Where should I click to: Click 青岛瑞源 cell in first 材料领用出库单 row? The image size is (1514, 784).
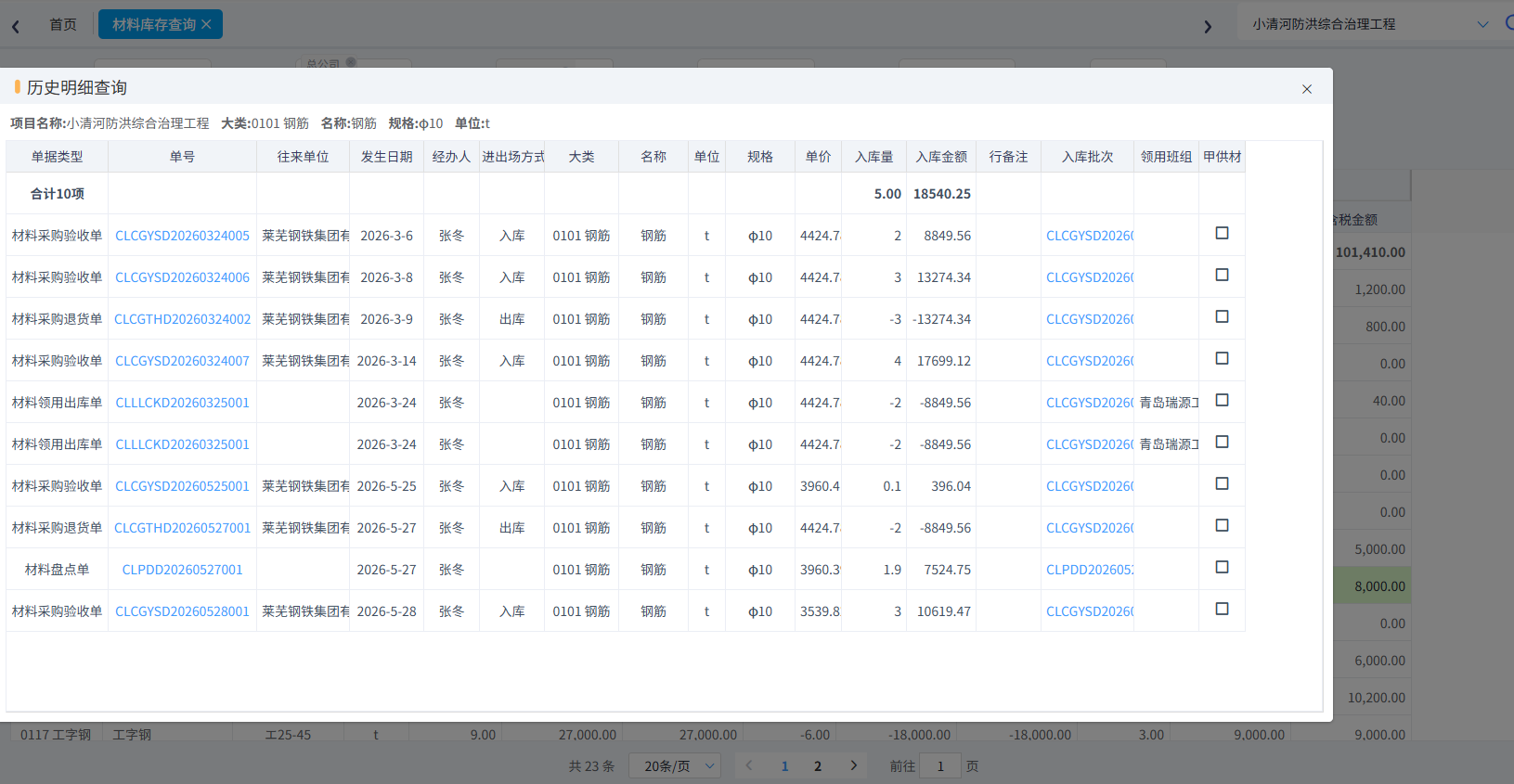1168,403
